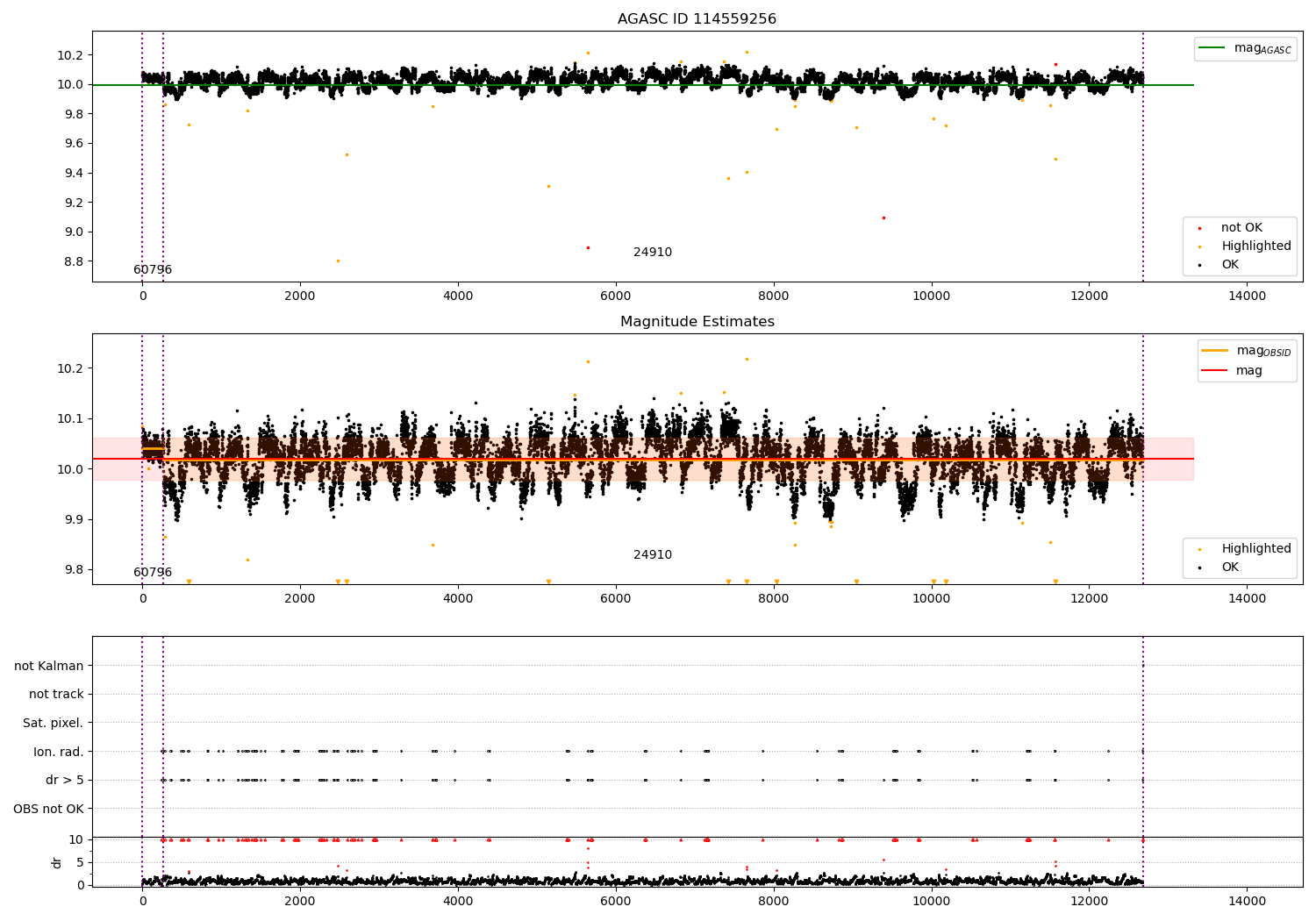Click the 'AGASC ID 114559256' plot title
The height and width of the screenshot is (921, 1316).
tap(697, 19)
